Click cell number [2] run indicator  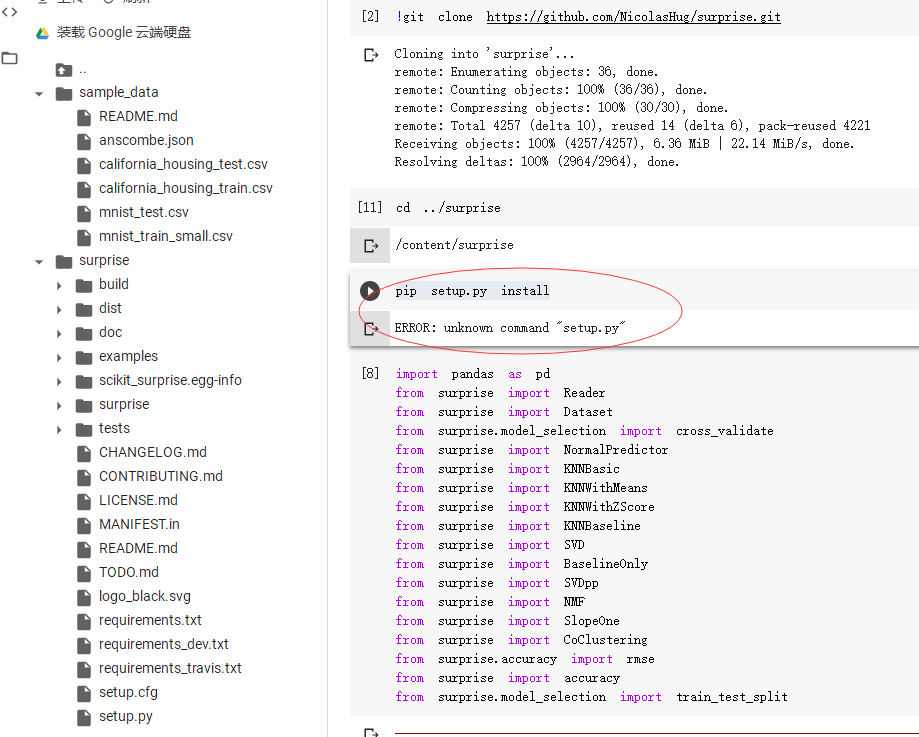point(370,16)
